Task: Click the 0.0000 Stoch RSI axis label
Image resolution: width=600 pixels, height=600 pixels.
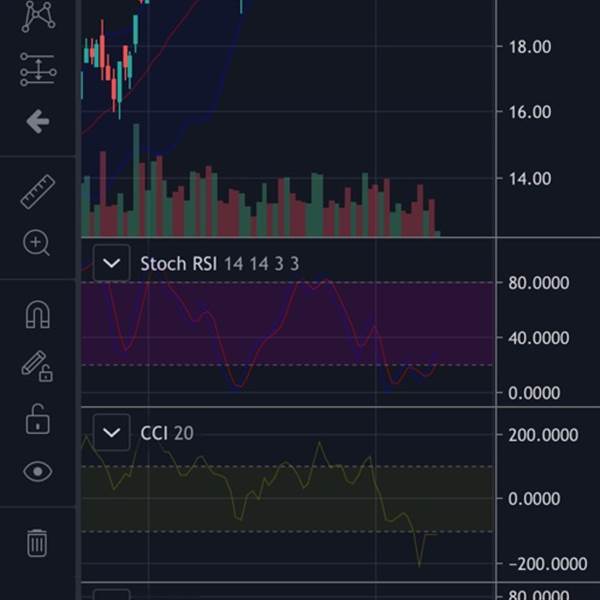Action: [x=534, y=393]
